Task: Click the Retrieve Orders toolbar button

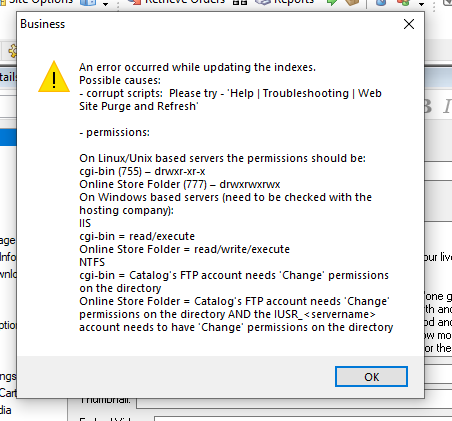Action: tap(177, 2)
